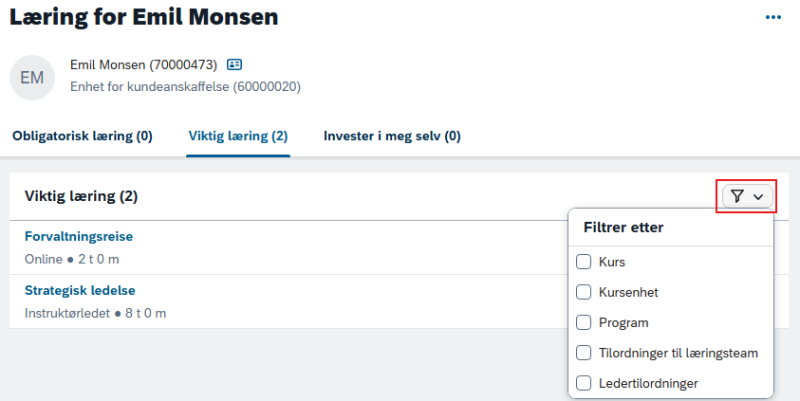Collapse the filter dropdown chevron
The width and height of the screenshot is (800, 401).
tap(758, 196)
